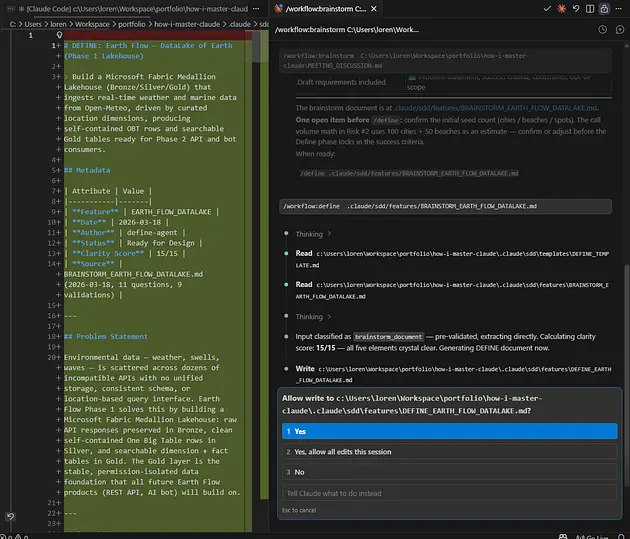Image resolution: width=630 pixels, height=539 pixels.
Task: Click the 'portfolio' breadcrumb segment
Action: 132,24
